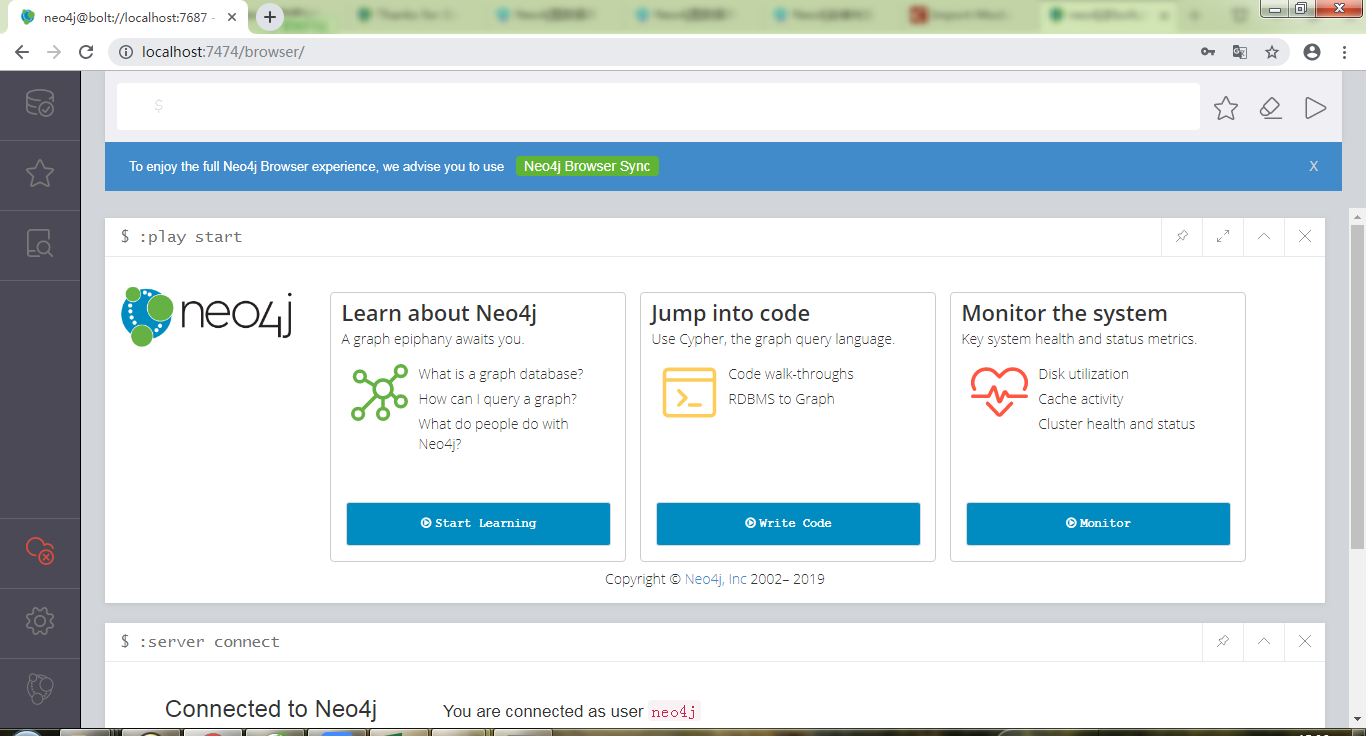Reload the page in browser
This screenshot has height=736, width=1366.
click(x=86, y=52)
